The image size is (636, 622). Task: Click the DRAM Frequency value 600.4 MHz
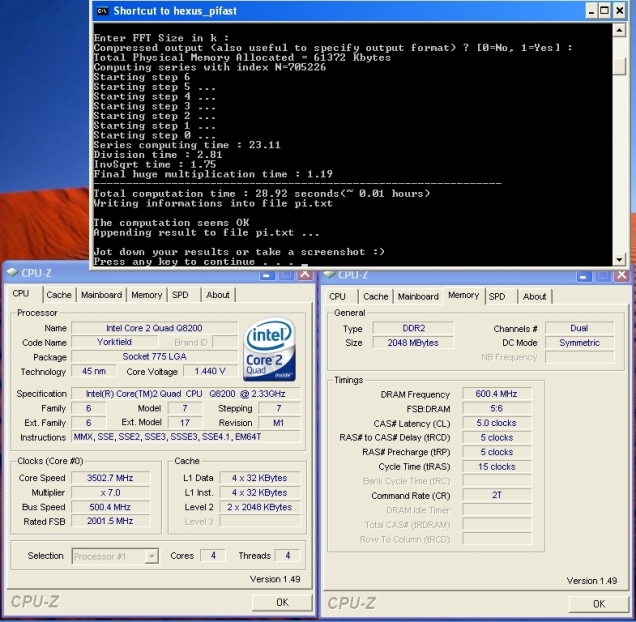tap(497, 394)
